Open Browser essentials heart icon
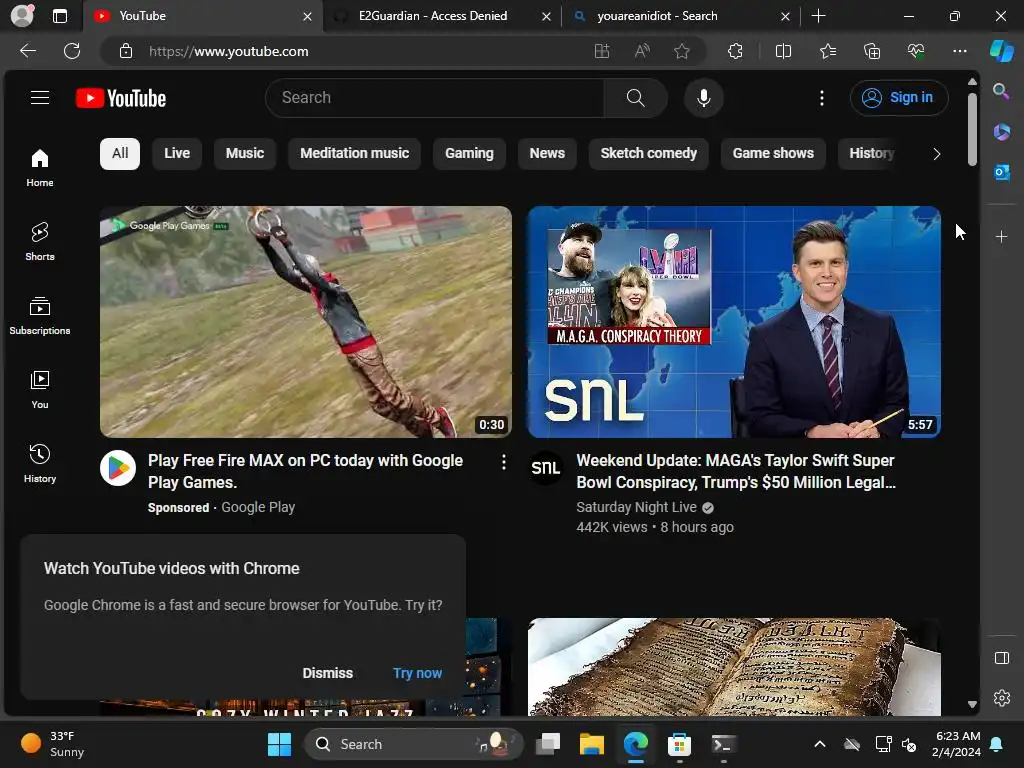Screen dimensions: 1024x768 tap(916, 51)
